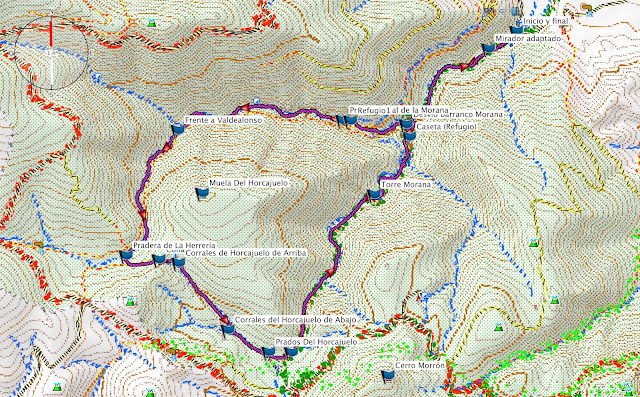Image resolution: width=640 pixels, height=397 pixels.
Task: Click 'Prados Del Horcajuelo' label text
Action: click(x=316, y=342)
